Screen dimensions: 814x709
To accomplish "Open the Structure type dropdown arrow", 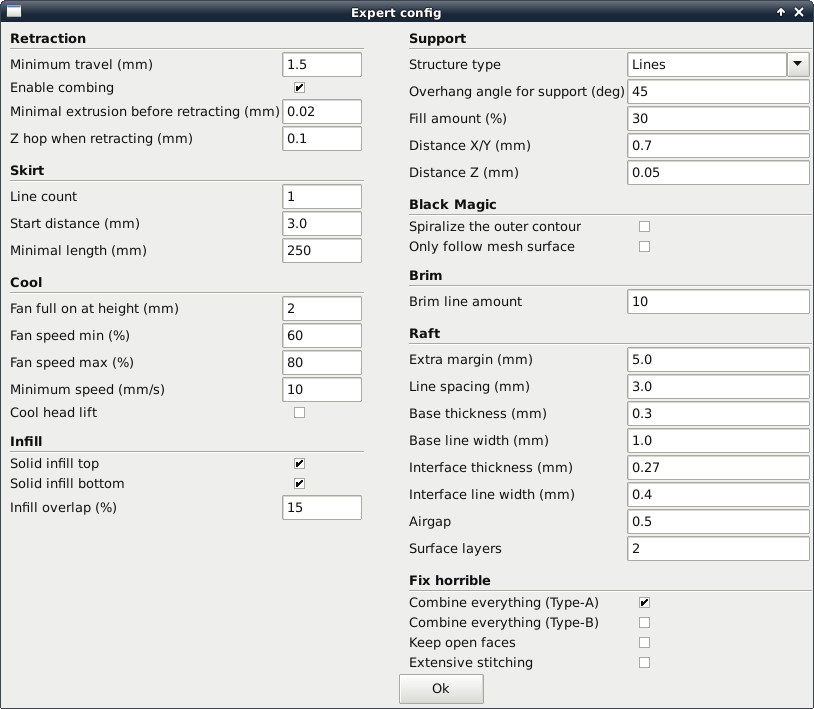I will [798, 64].
